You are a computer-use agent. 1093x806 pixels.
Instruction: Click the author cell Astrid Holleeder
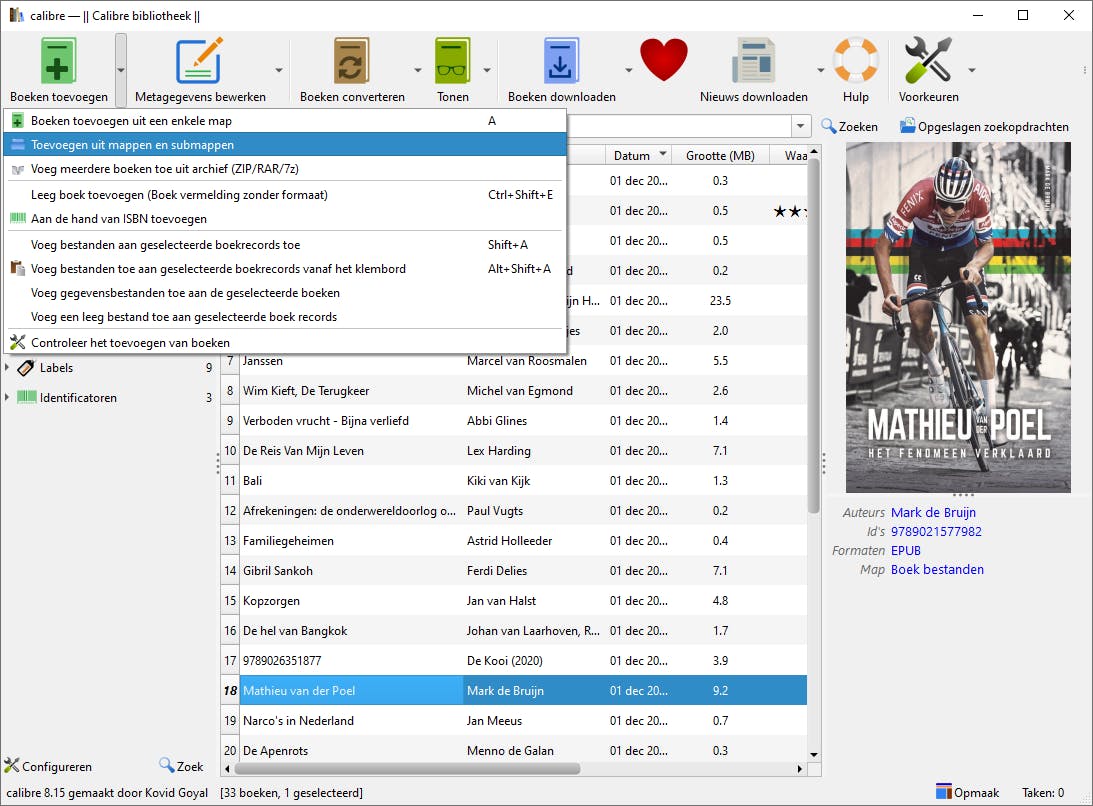point(533,541)
